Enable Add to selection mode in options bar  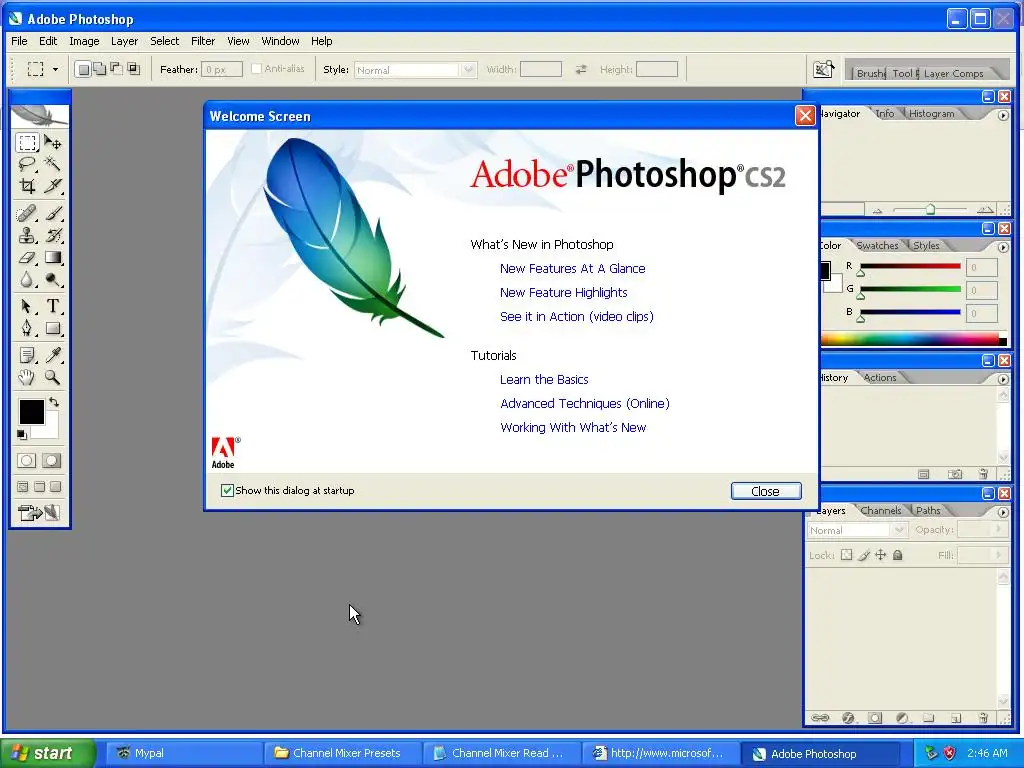[100, 69]
